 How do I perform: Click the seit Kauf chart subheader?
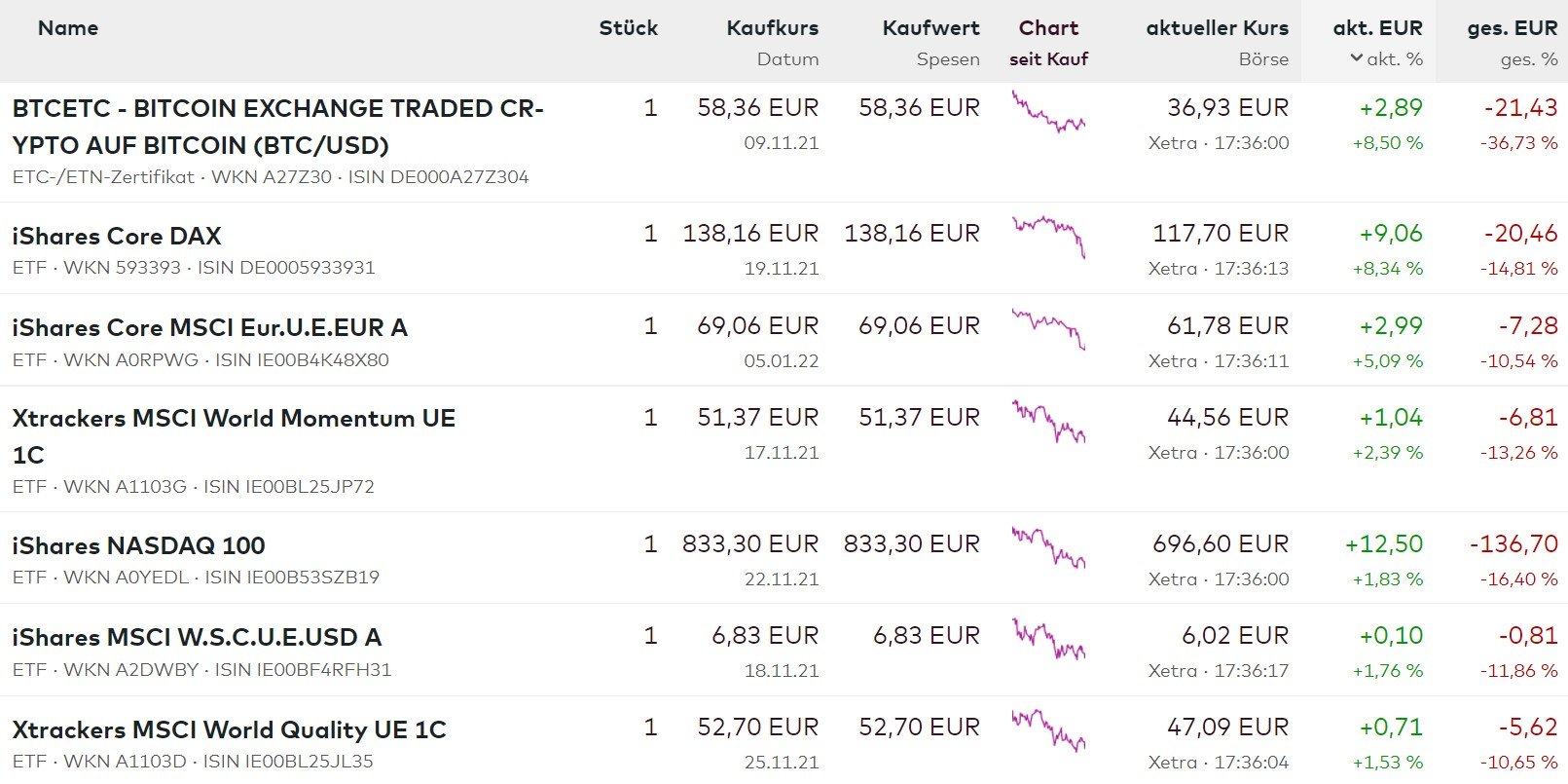(x=1048, y=59)
